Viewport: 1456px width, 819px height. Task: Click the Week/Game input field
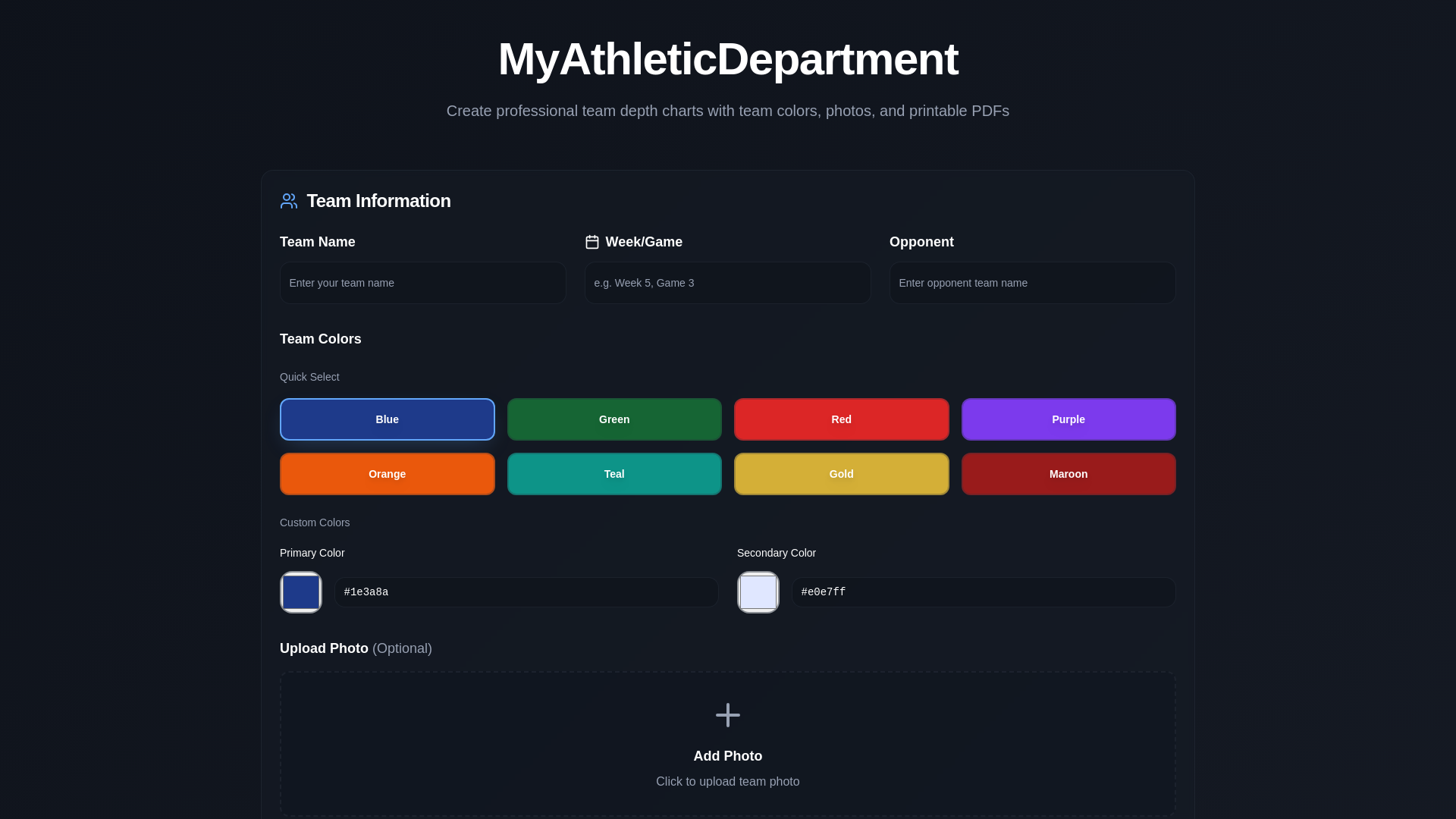(x=727, y=282)
